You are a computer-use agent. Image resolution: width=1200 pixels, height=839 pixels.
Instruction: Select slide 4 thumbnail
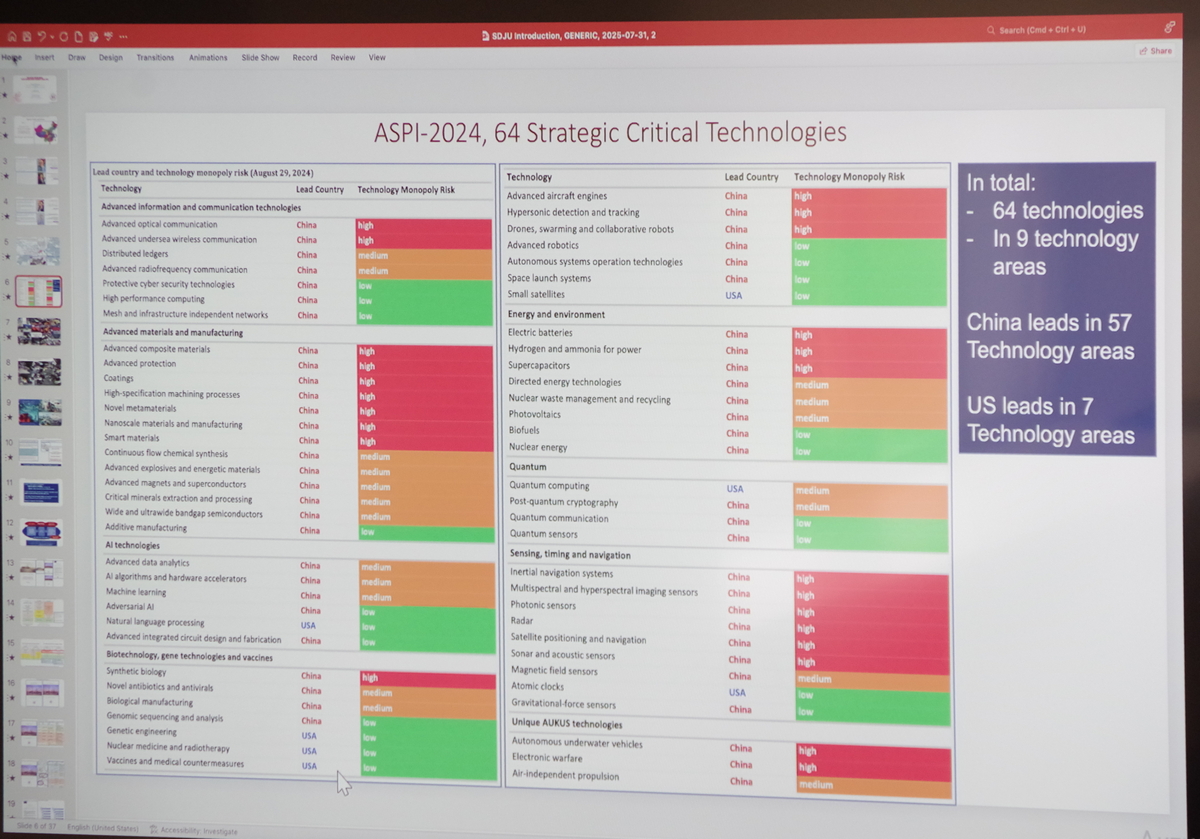click(37, 211)
